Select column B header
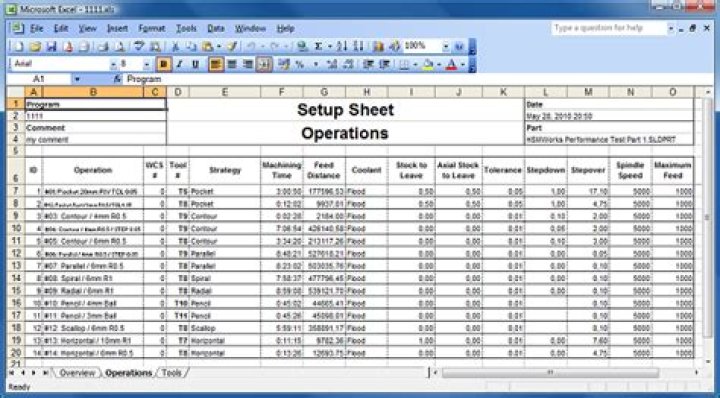Viewport: 720px width, 398px height. point(93,92)
